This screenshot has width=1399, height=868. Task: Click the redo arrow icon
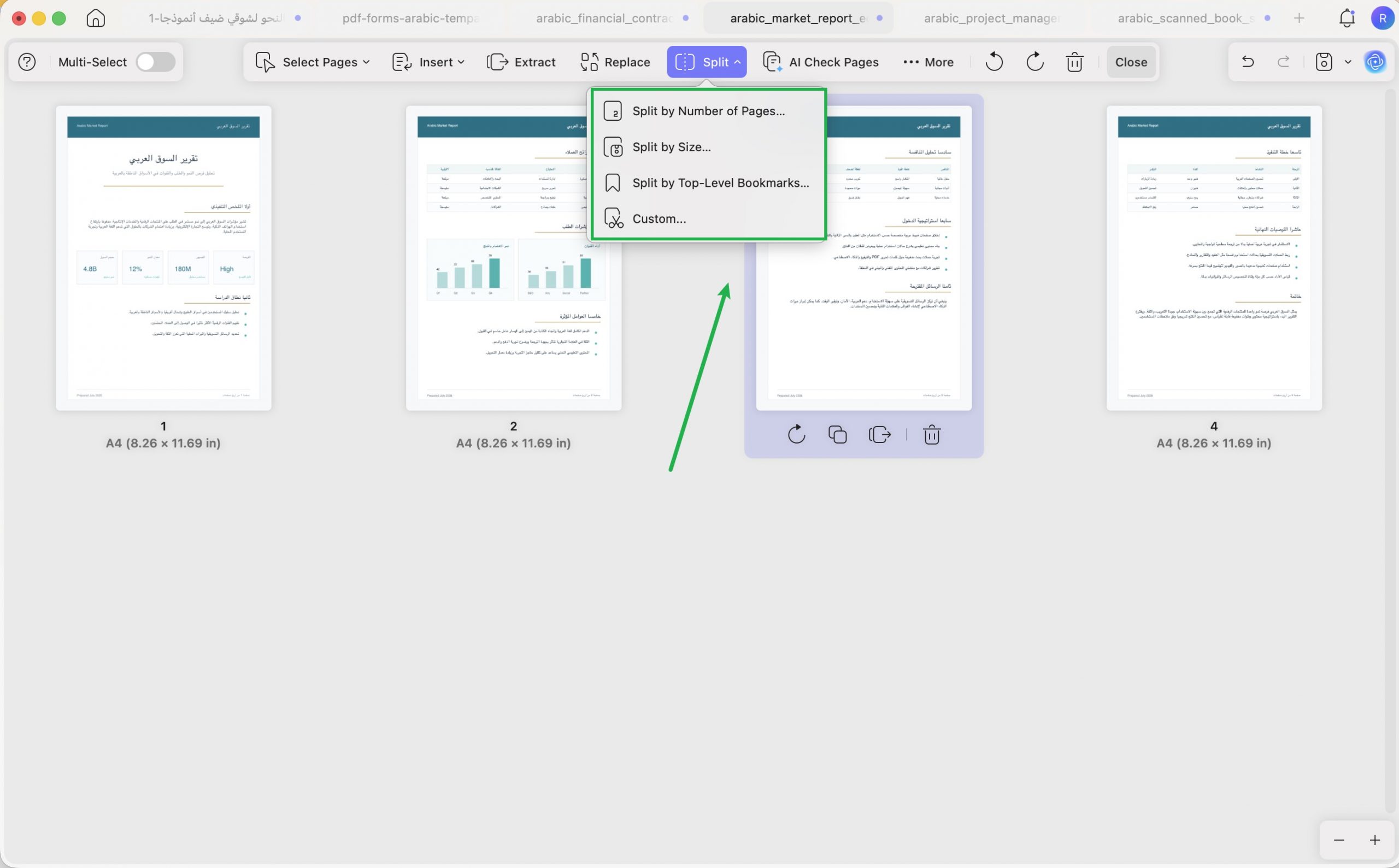coord(1284,62)
